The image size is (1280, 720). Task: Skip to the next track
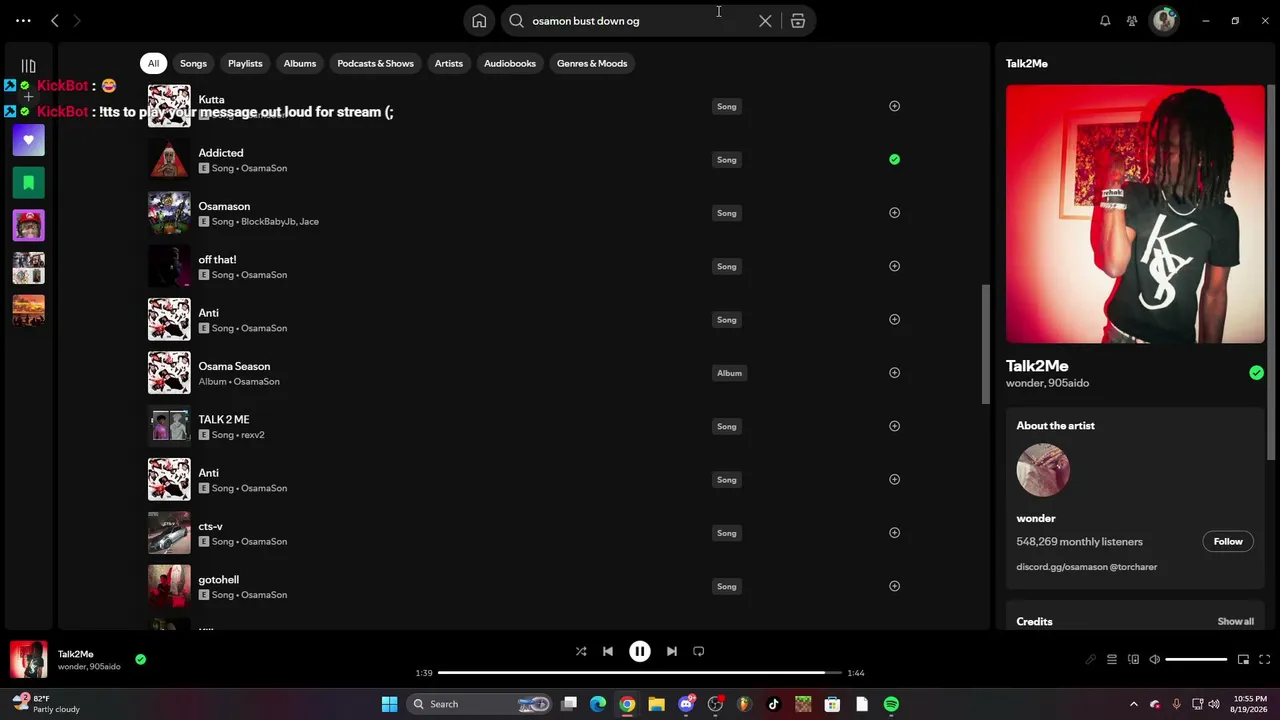pos(672,651)
